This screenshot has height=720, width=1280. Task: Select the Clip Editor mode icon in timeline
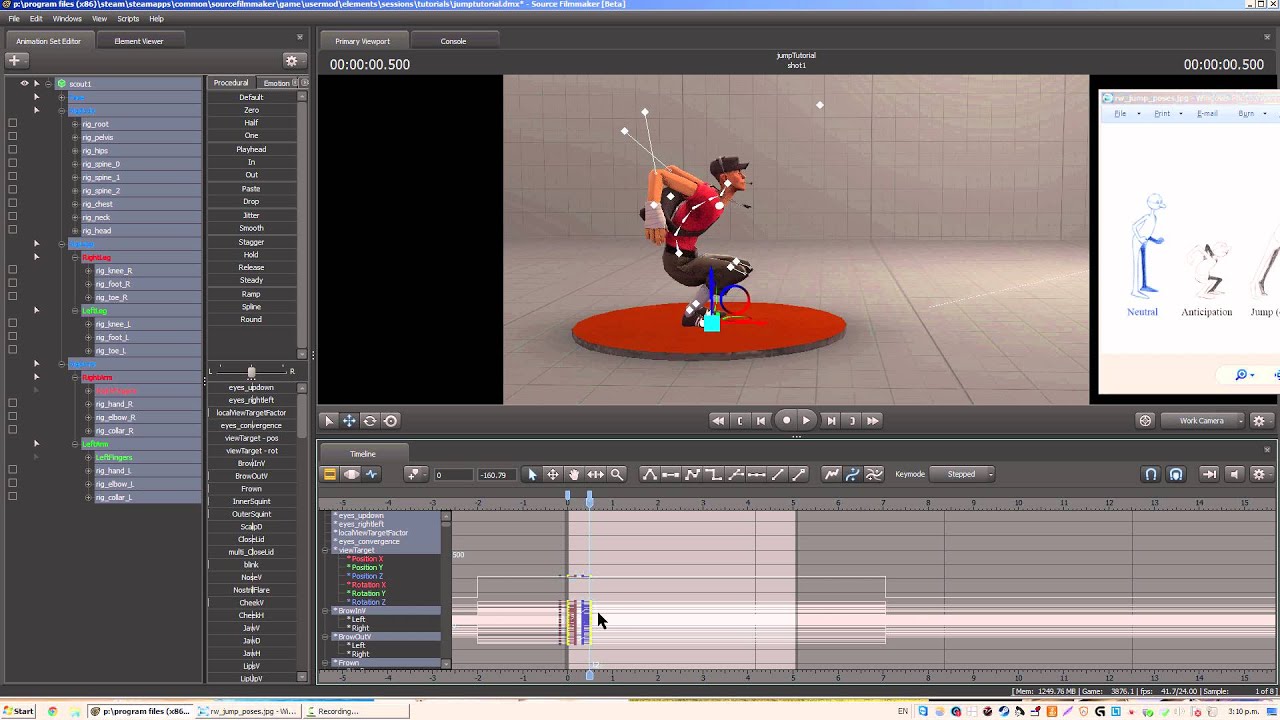coord(329,474)
